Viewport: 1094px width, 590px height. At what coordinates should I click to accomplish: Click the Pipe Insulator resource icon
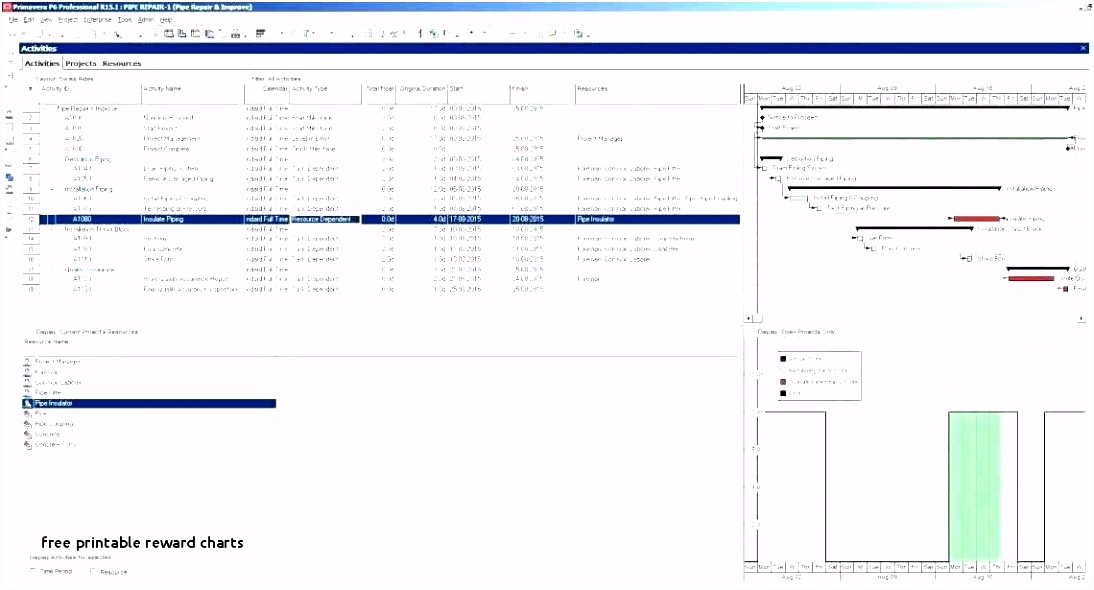[26, 403]
